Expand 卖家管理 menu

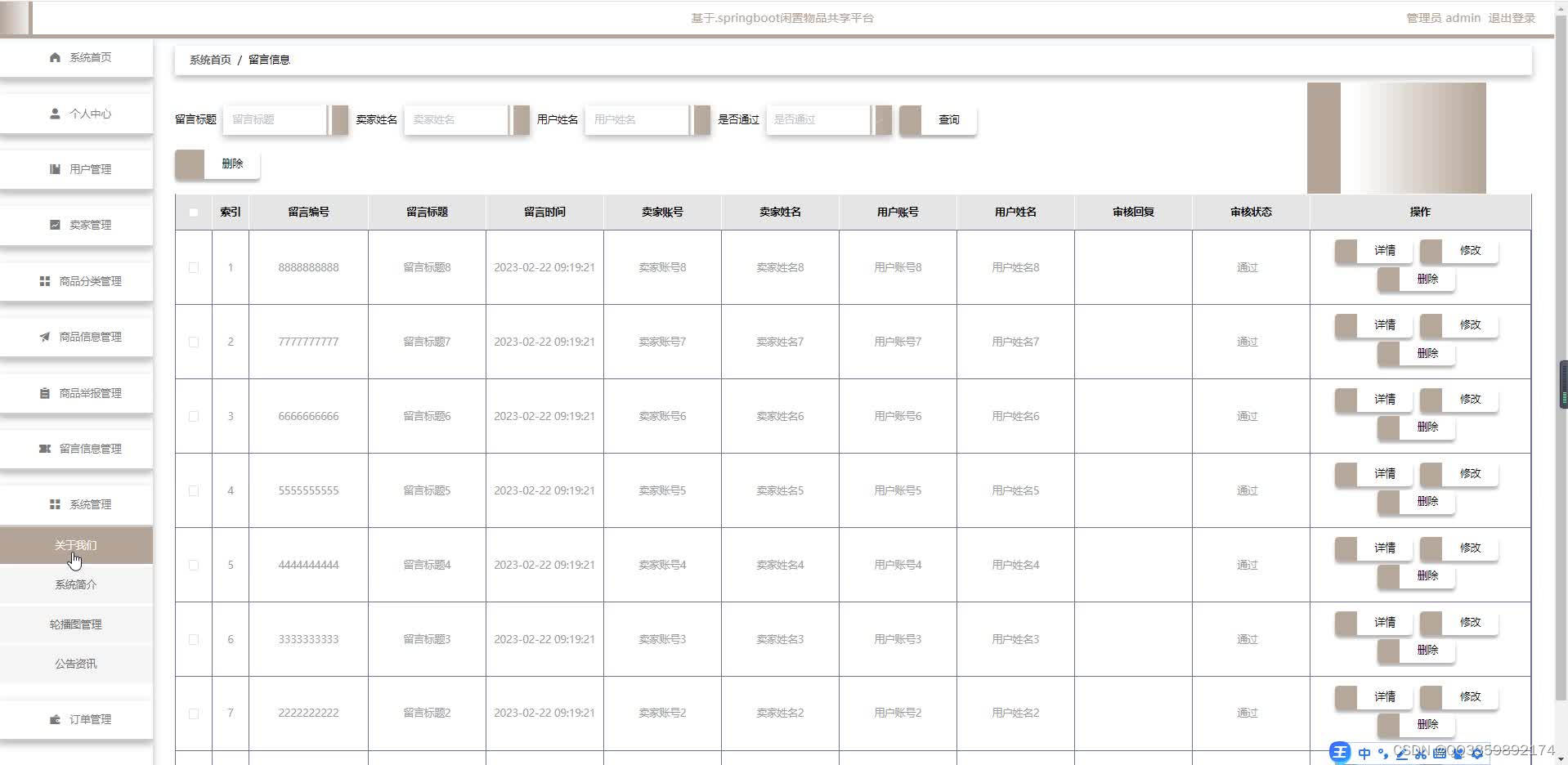point(76,225)
